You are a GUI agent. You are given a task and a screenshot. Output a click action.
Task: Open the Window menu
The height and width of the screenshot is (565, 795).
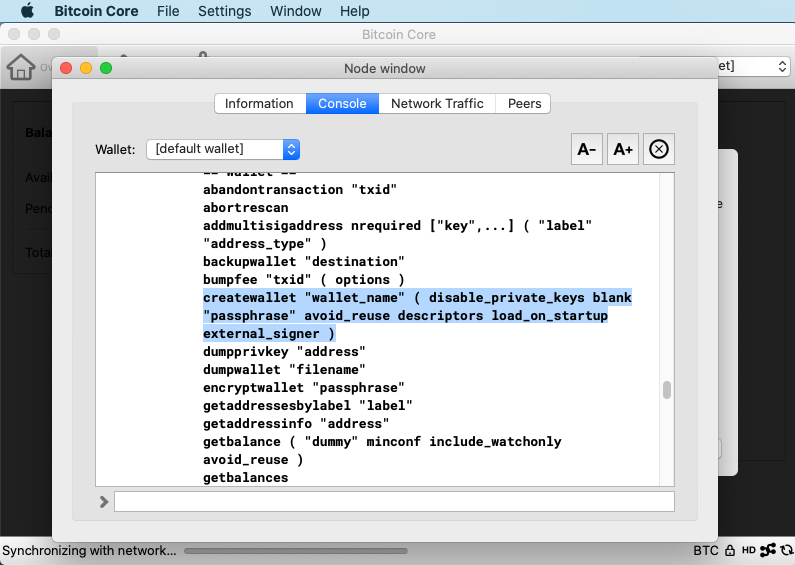pyautogui.click(x=296, y=11)
